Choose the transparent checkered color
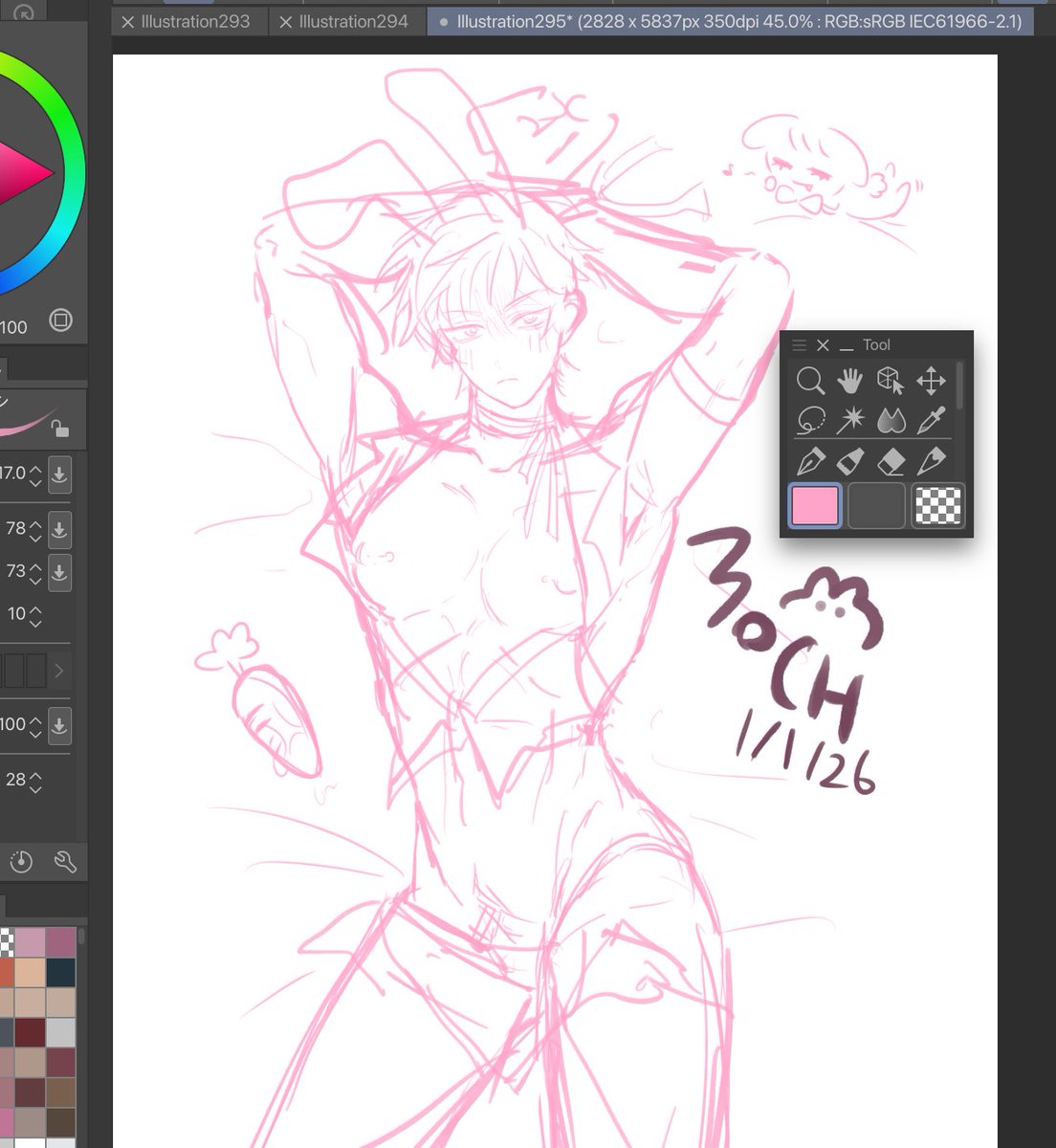Image resolution: width=1056 pixels, height=1148 pixels. pos(937,506)
